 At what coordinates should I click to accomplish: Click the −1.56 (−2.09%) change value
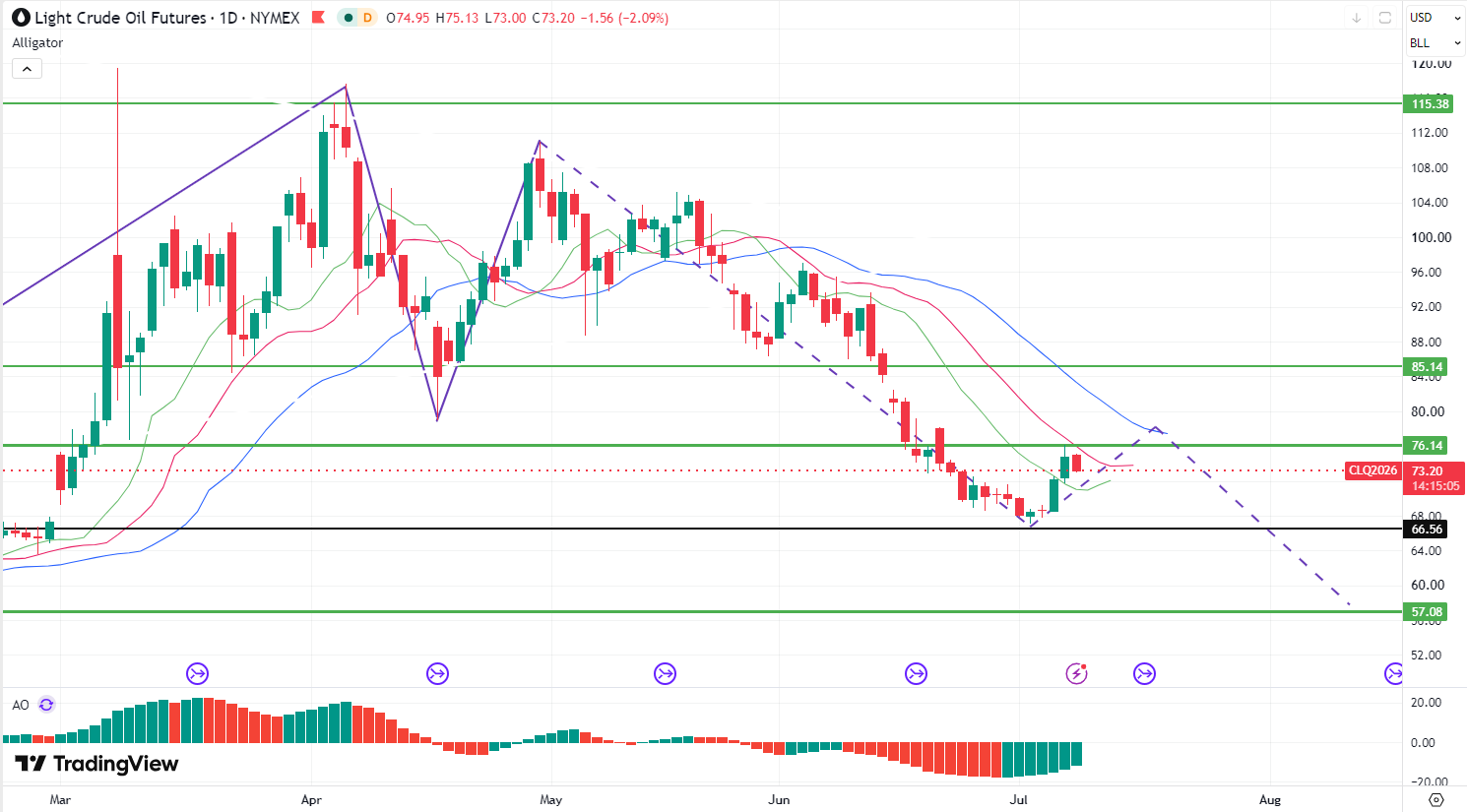click(x=625, y=18)
